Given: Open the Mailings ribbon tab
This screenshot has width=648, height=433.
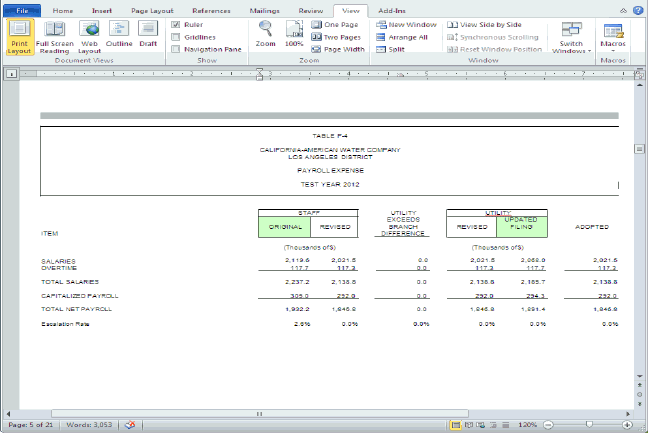Looking at the screenshot, I should pyautogui.click(x=265, y=10).
